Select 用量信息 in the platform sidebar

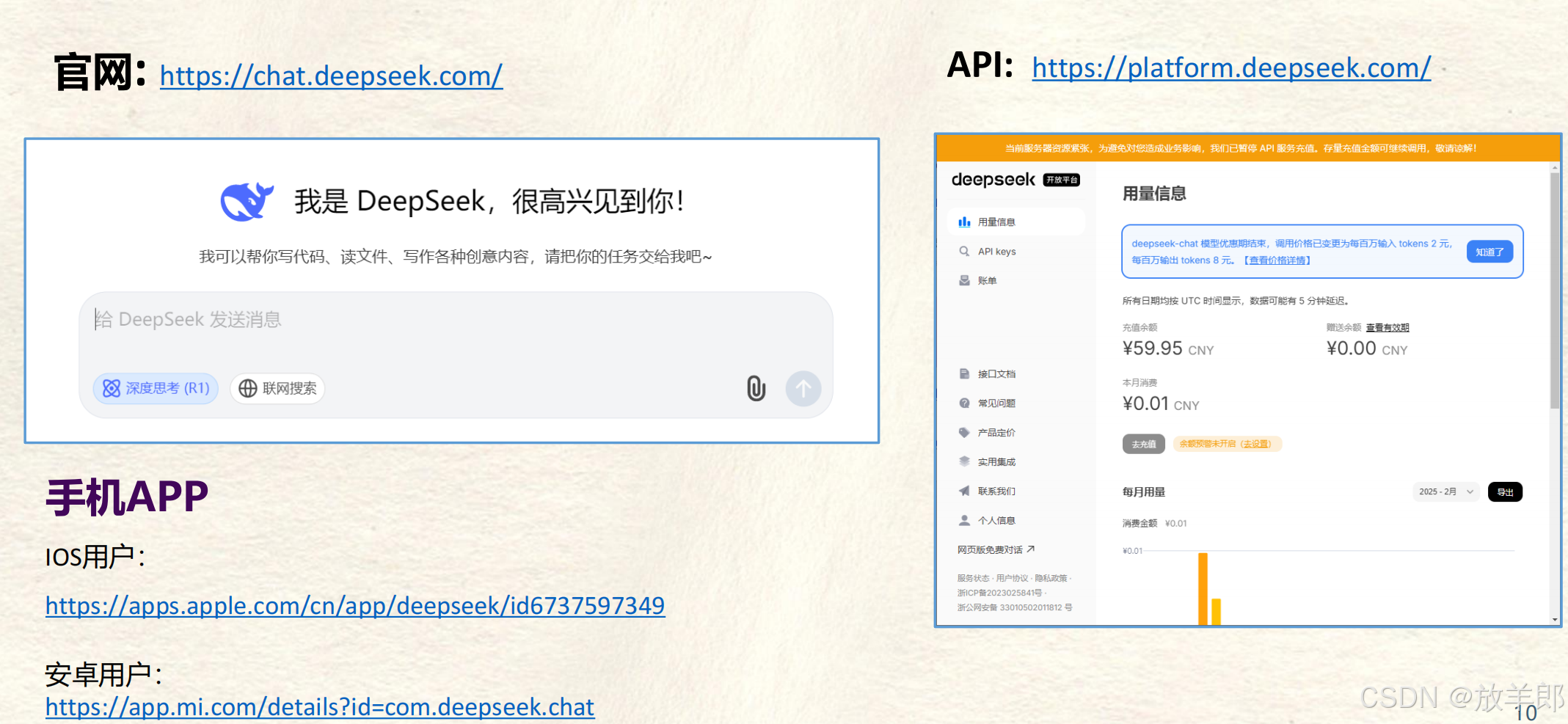tap(1017, 222)
